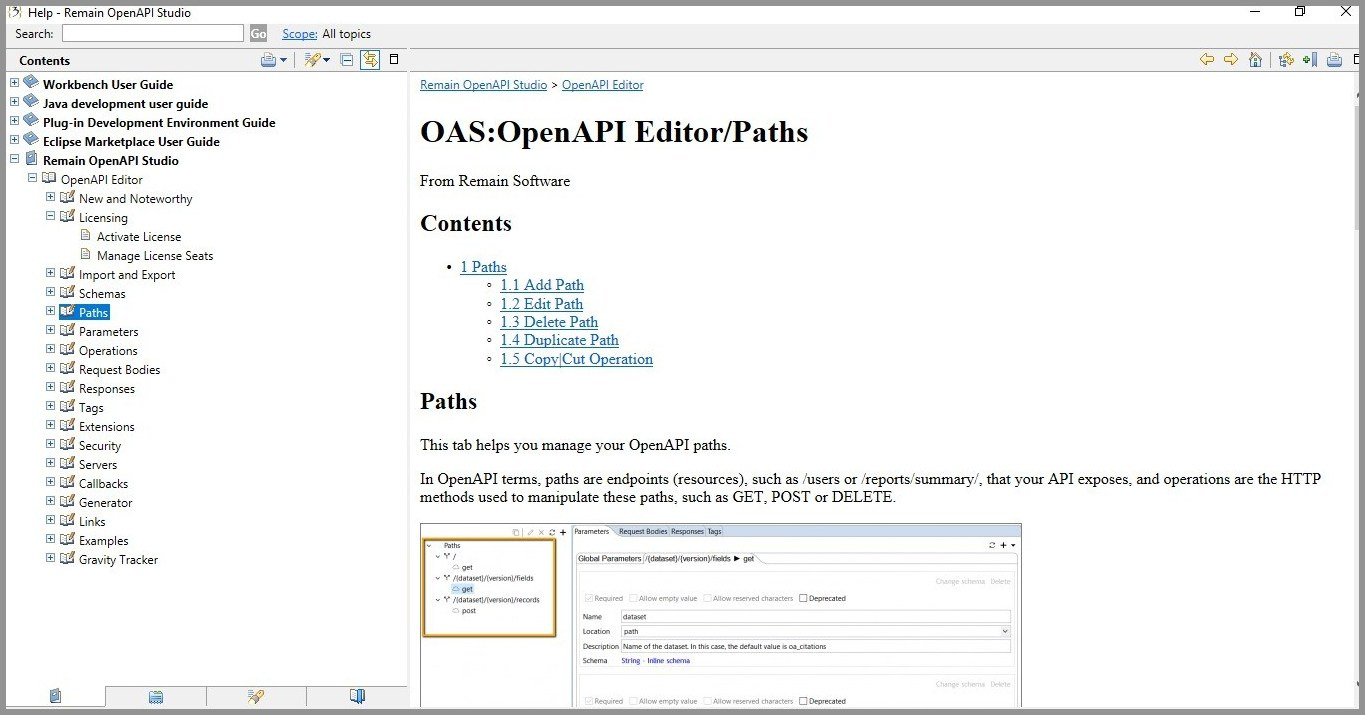Viewport: 1365px width, 715px height.
Task: Click the Java development user guide book icon
Action: point(31,102)
